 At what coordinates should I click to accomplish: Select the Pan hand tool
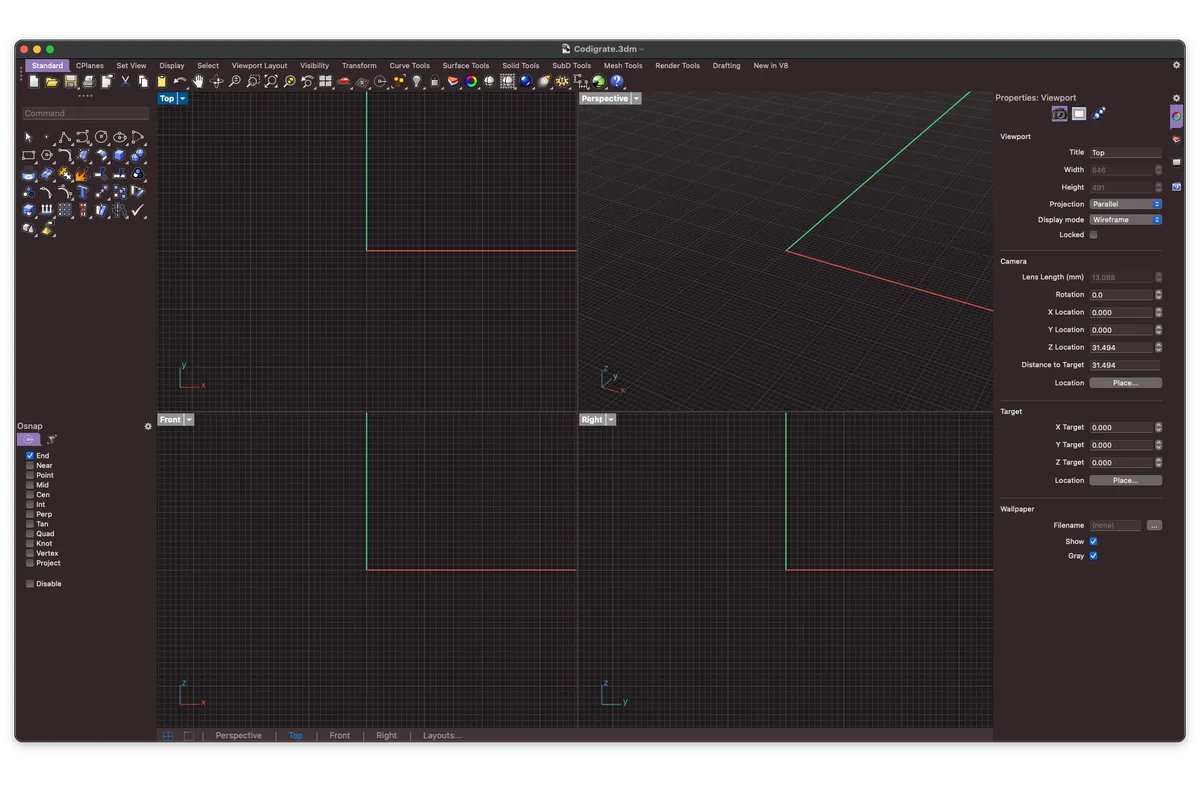pyautogui.click(x=198, y=81)
